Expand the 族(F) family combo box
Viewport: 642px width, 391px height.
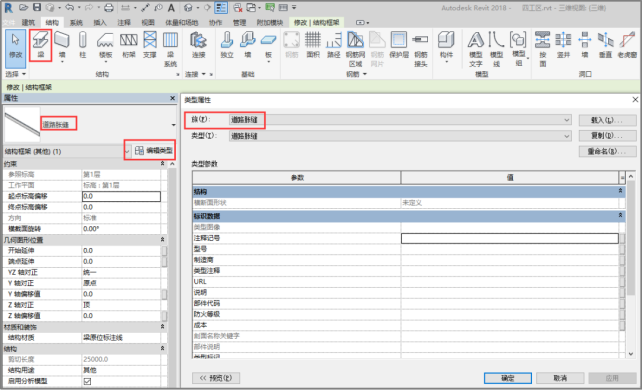(x=567, y=120)
